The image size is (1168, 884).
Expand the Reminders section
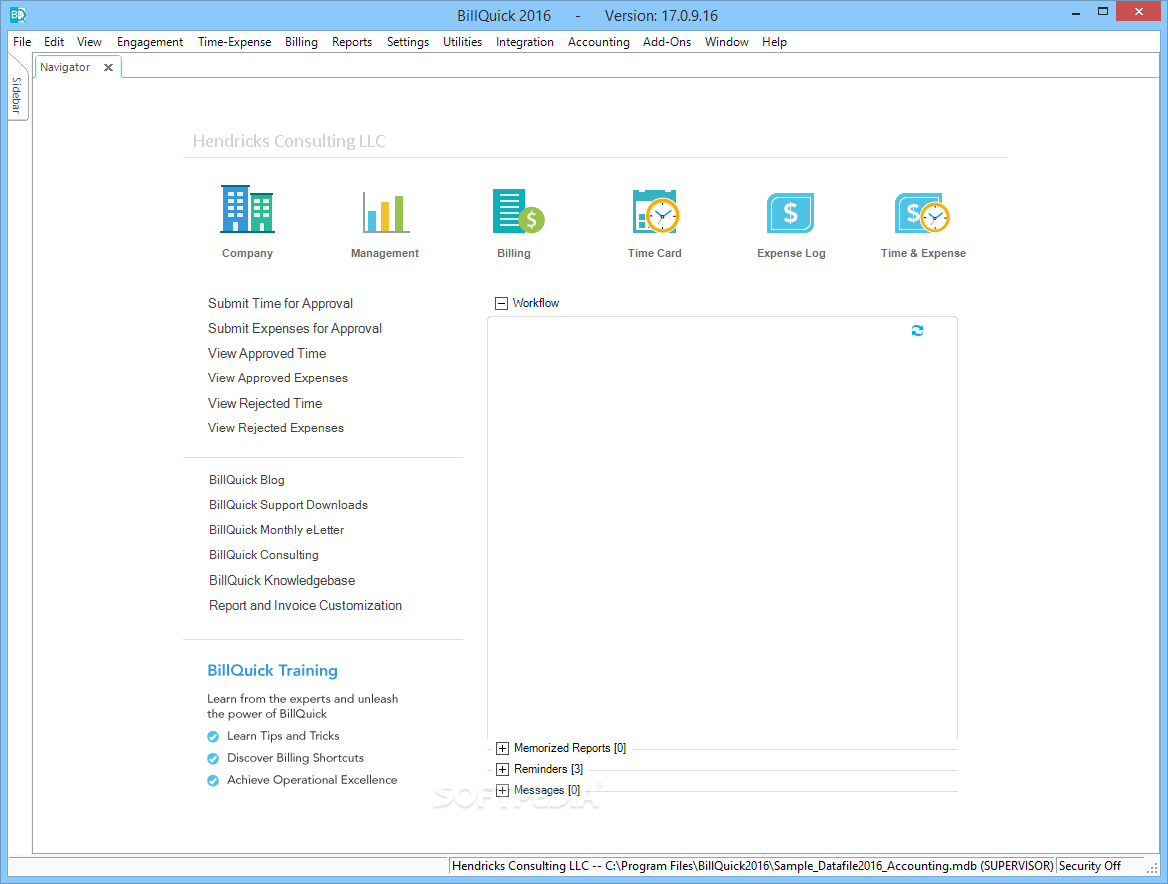pyautogui.click(x=502, y=769)
